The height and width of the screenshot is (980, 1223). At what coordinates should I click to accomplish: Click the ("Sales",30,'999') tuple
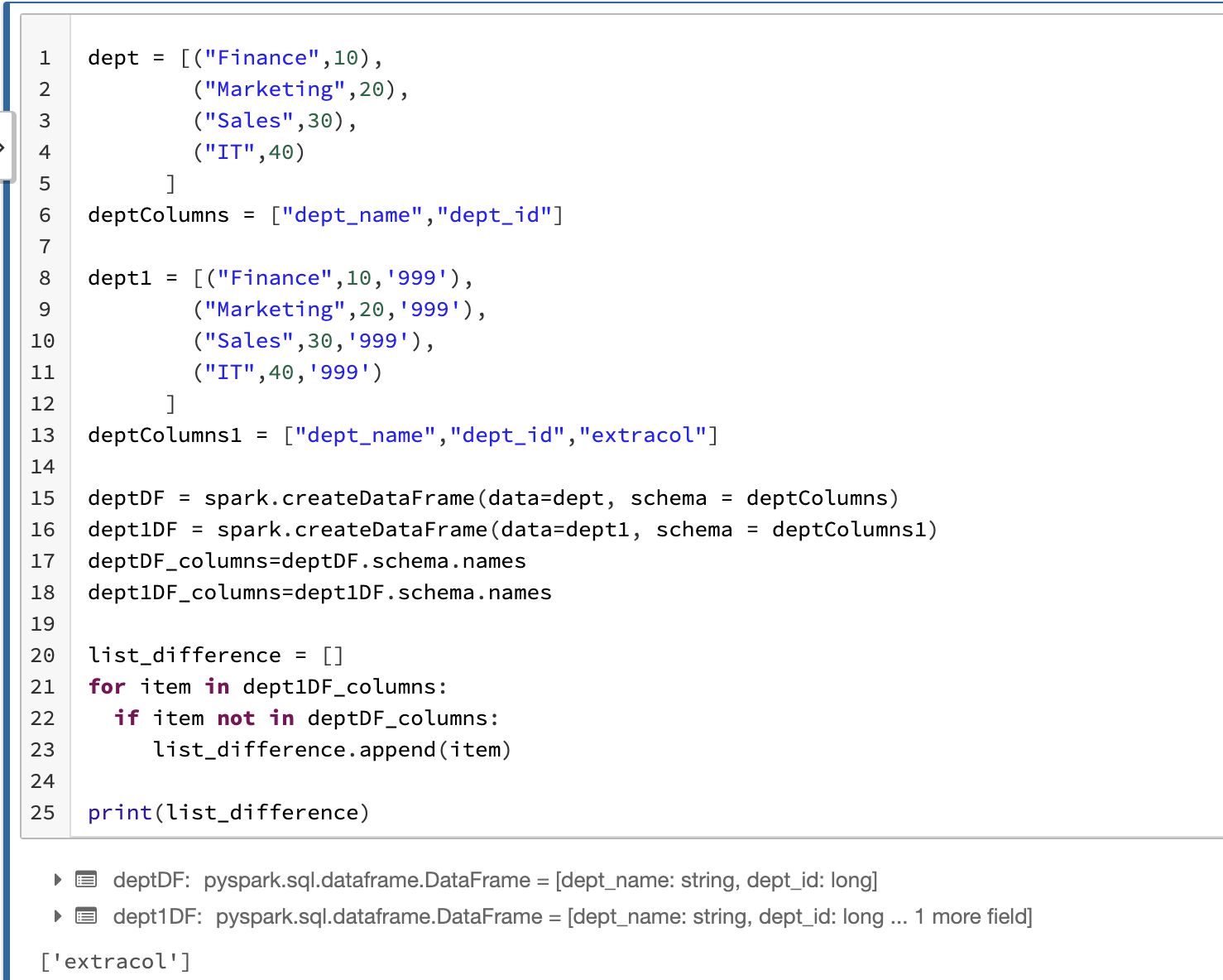tap(308, 340)
